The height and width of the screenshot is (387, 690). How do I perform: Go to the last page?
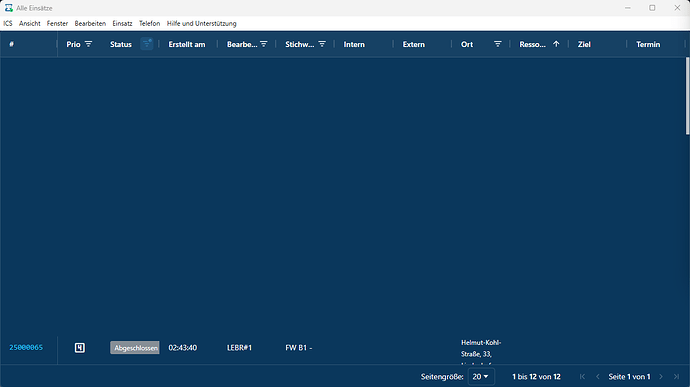[x=676, y=376]
